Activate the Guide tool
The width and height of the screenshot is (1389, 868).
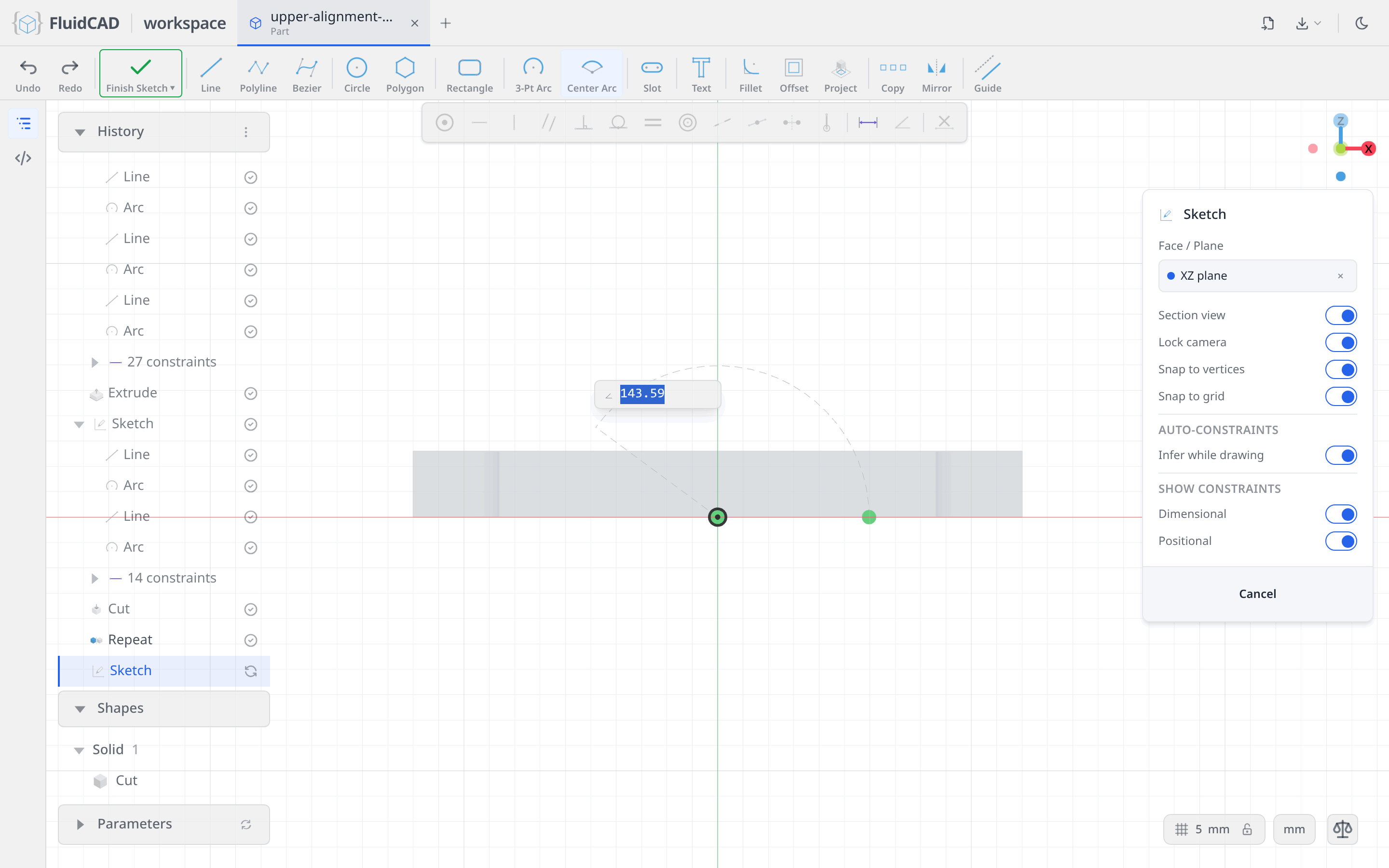pyautogui.click(x=987, y=74)
